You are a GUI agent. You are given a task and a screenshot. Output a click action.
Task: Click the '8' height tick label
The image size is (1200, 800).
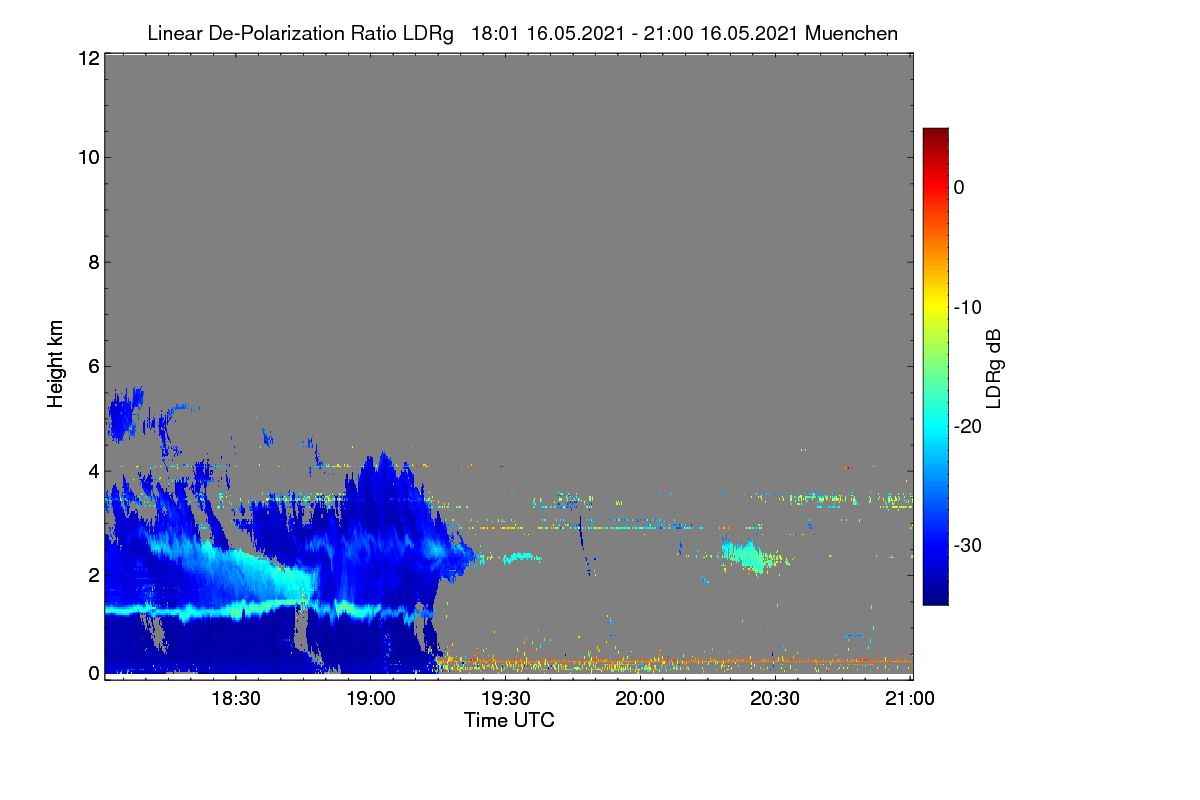pos(92,263)
